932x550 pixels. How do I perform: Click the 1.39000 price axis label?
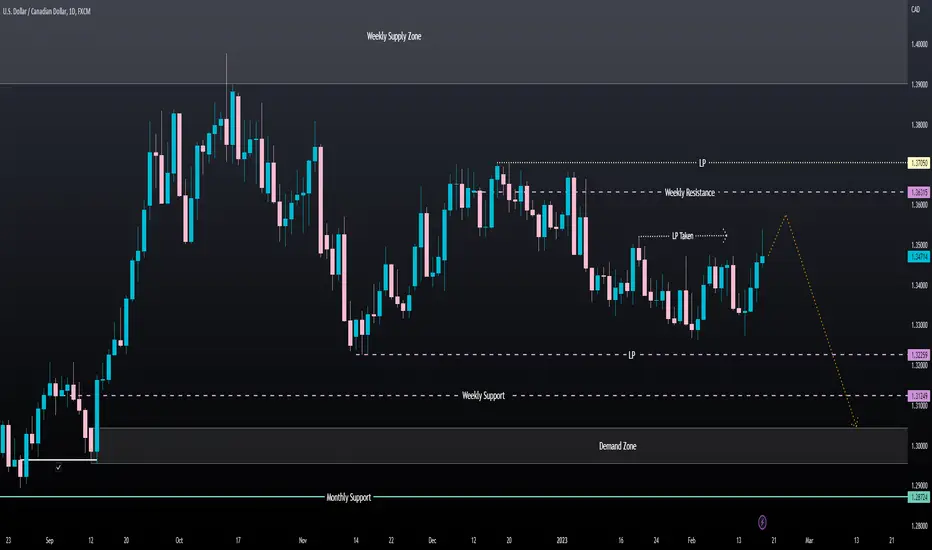tap(920, 84)
